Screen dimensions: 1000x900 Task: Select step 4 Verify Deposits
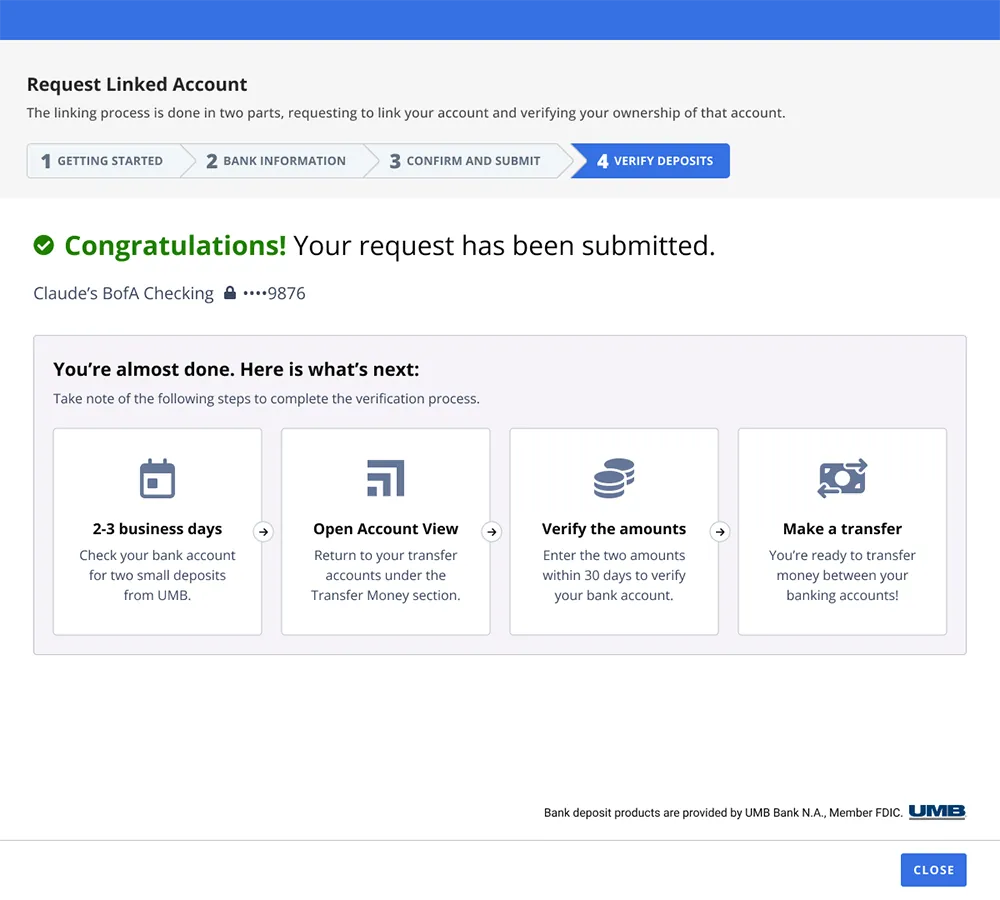pos(651,161)
